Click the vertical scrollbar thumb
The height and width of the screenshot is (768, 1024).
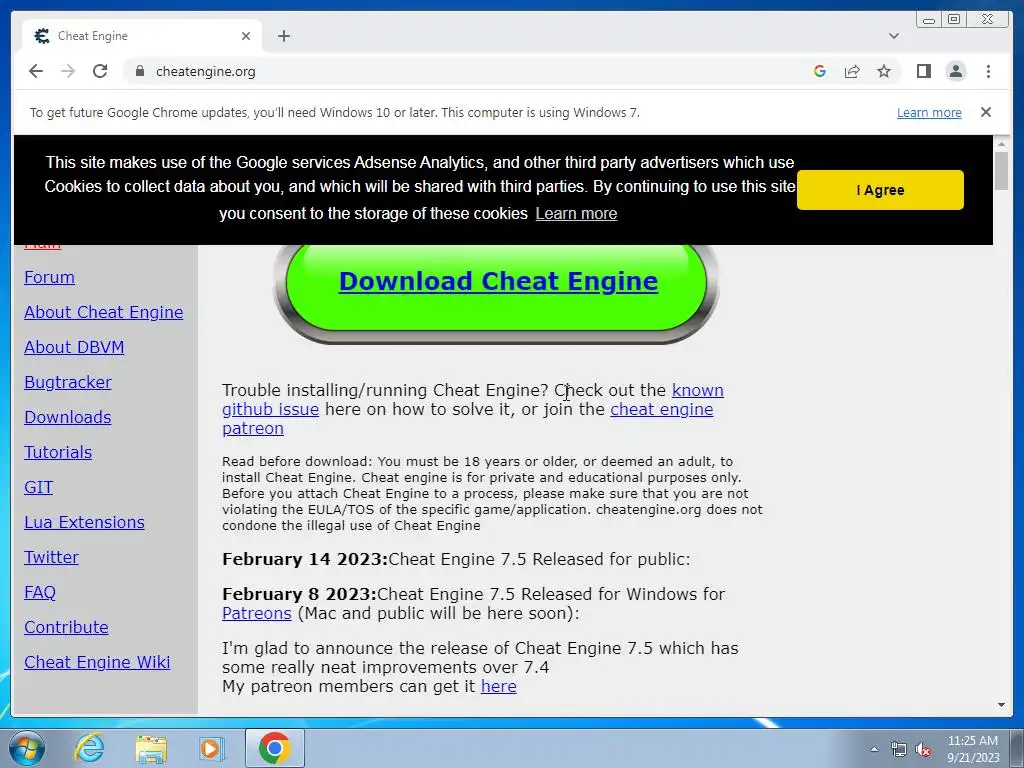(x=1001, y=171)
